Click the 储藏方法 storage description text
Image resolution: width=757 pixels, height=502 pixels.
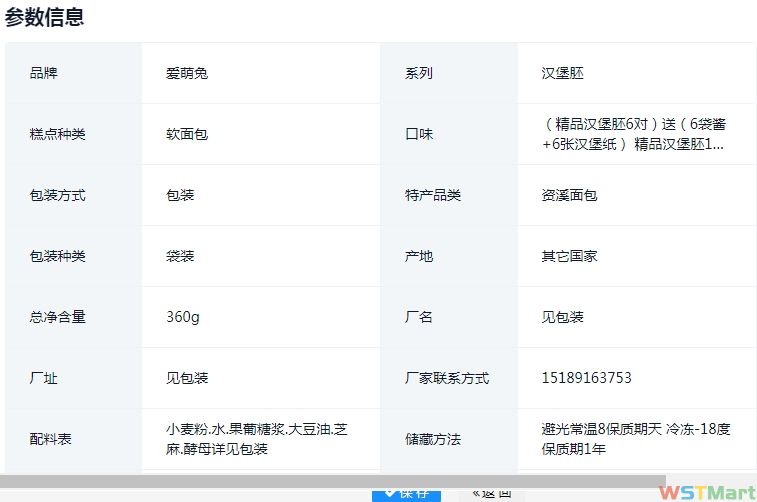tap(635, 439)
